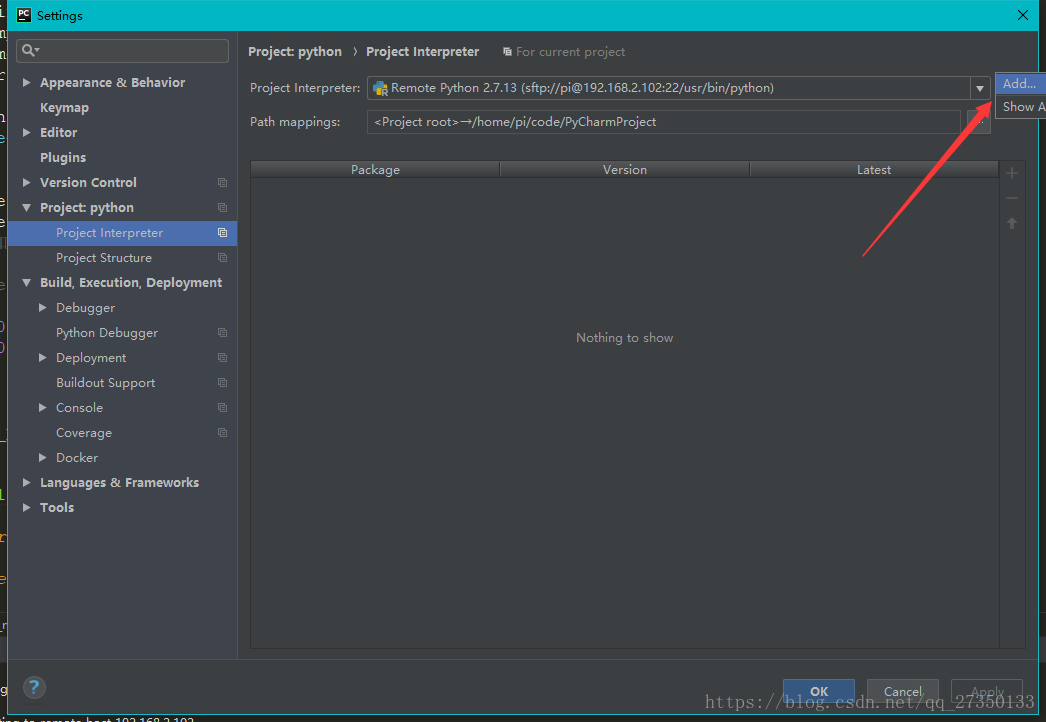Image resolution: width=1046 pixels, height=722 pixels.
Task: Click the project-level icon beside Python Debugger
Action: coord(222,332)
